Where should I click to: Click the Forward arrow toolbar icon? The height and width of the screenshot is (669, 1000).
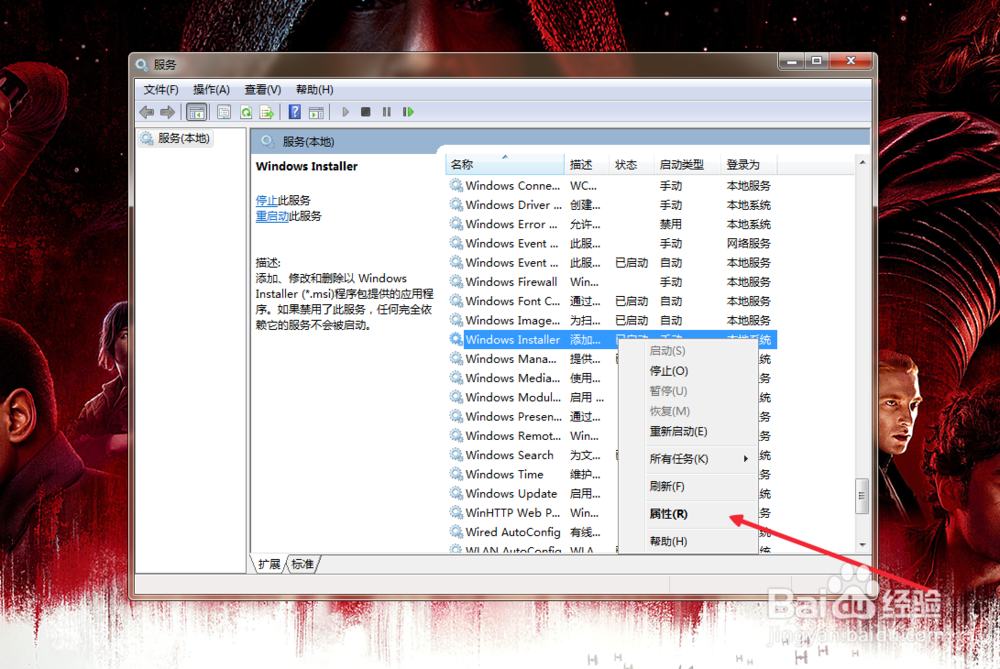pyautogui.click(x=168, y=112)
